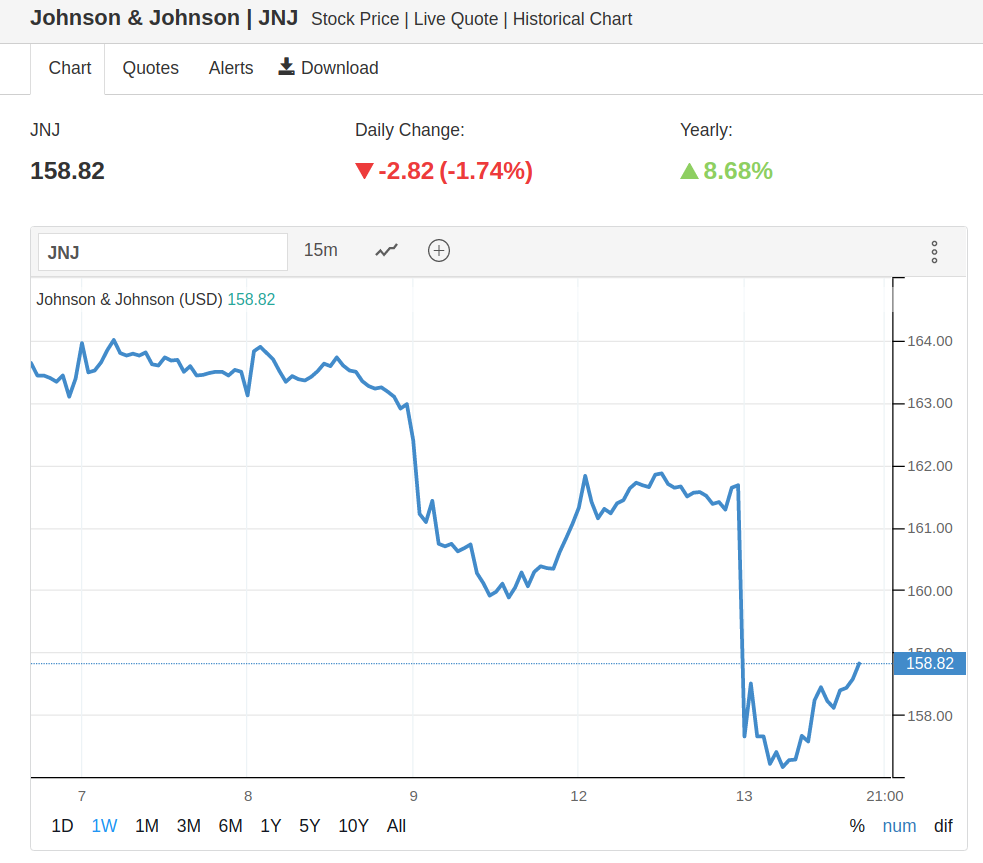Viewport: 983px width, 863px height.
Task: Choose the 3M time range
Action: point(189,826)
